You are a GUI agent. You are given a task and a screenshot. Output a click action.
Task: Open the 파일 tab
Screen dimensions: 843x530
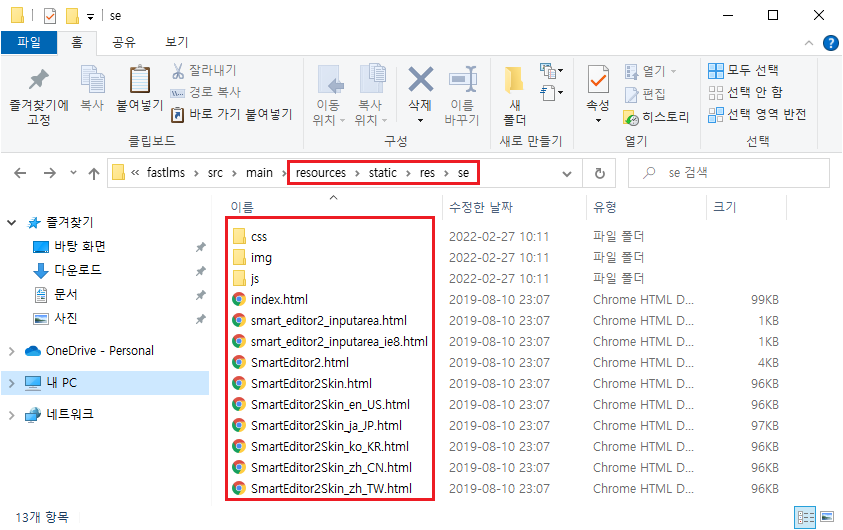(29, 42)
